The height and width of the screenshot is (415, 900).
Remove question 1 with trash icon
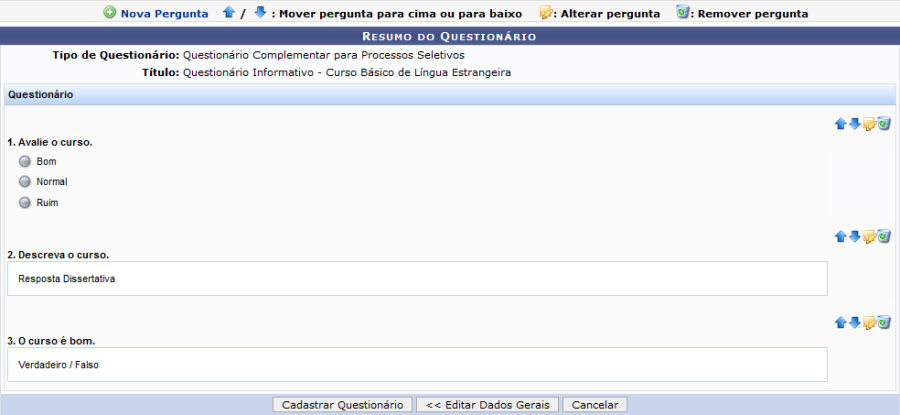coord(884,124)
